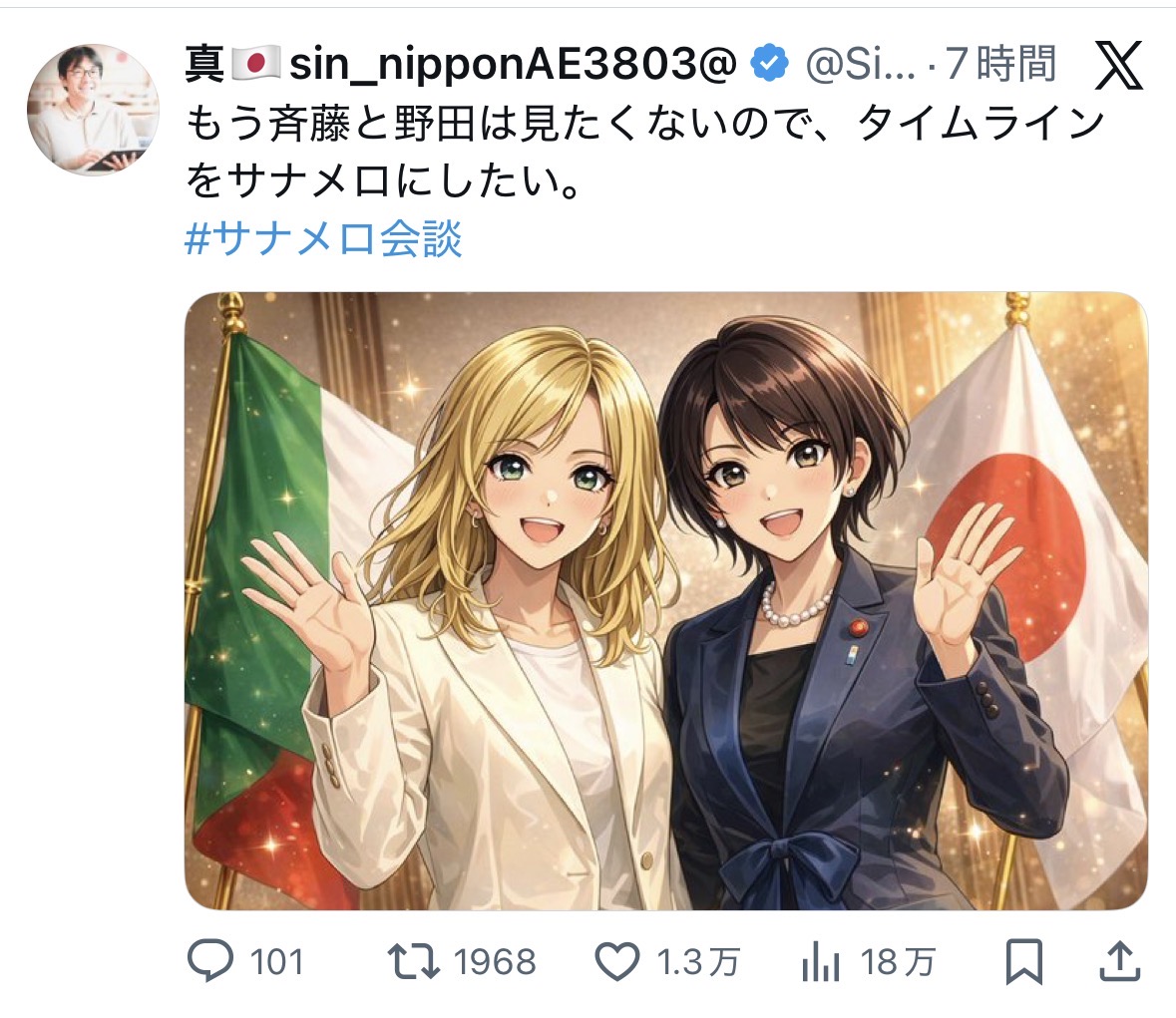This screenshot has width=1176, height=1018.
Task: Like the post with heart icon
Action: [616, 962]
